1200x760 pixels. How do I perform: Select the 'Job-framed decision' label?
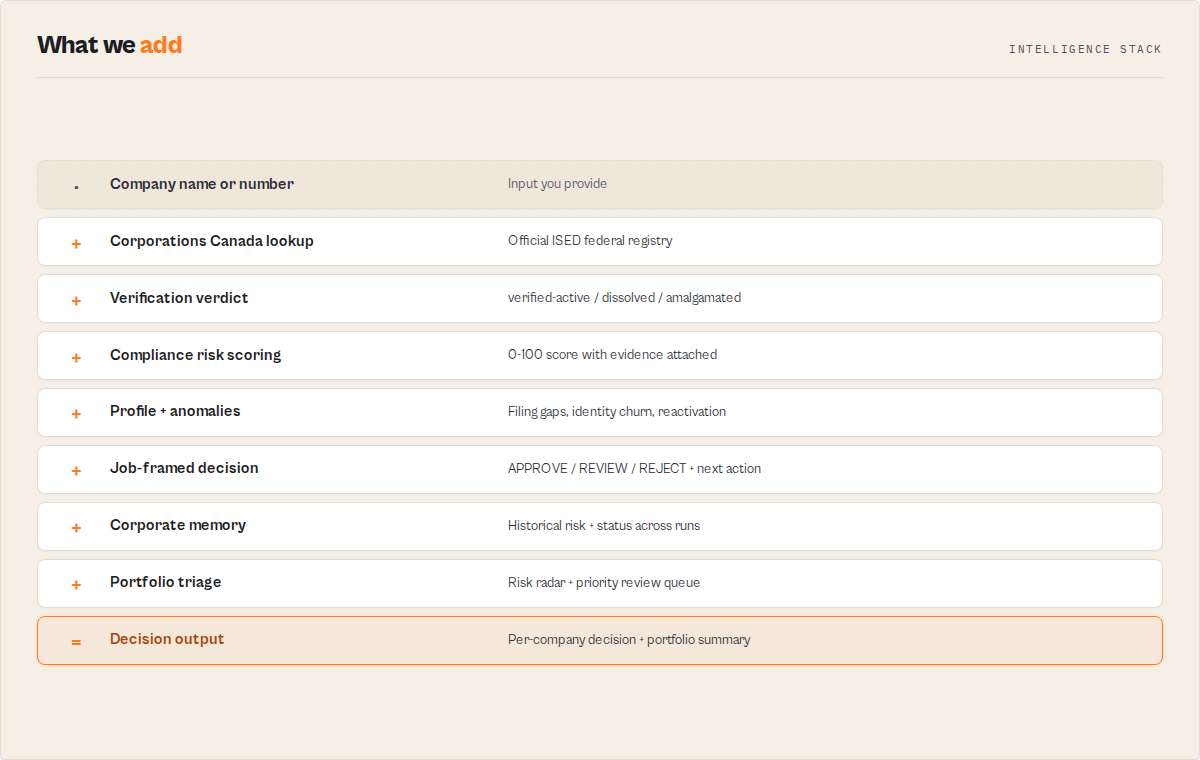pos(184,468)
